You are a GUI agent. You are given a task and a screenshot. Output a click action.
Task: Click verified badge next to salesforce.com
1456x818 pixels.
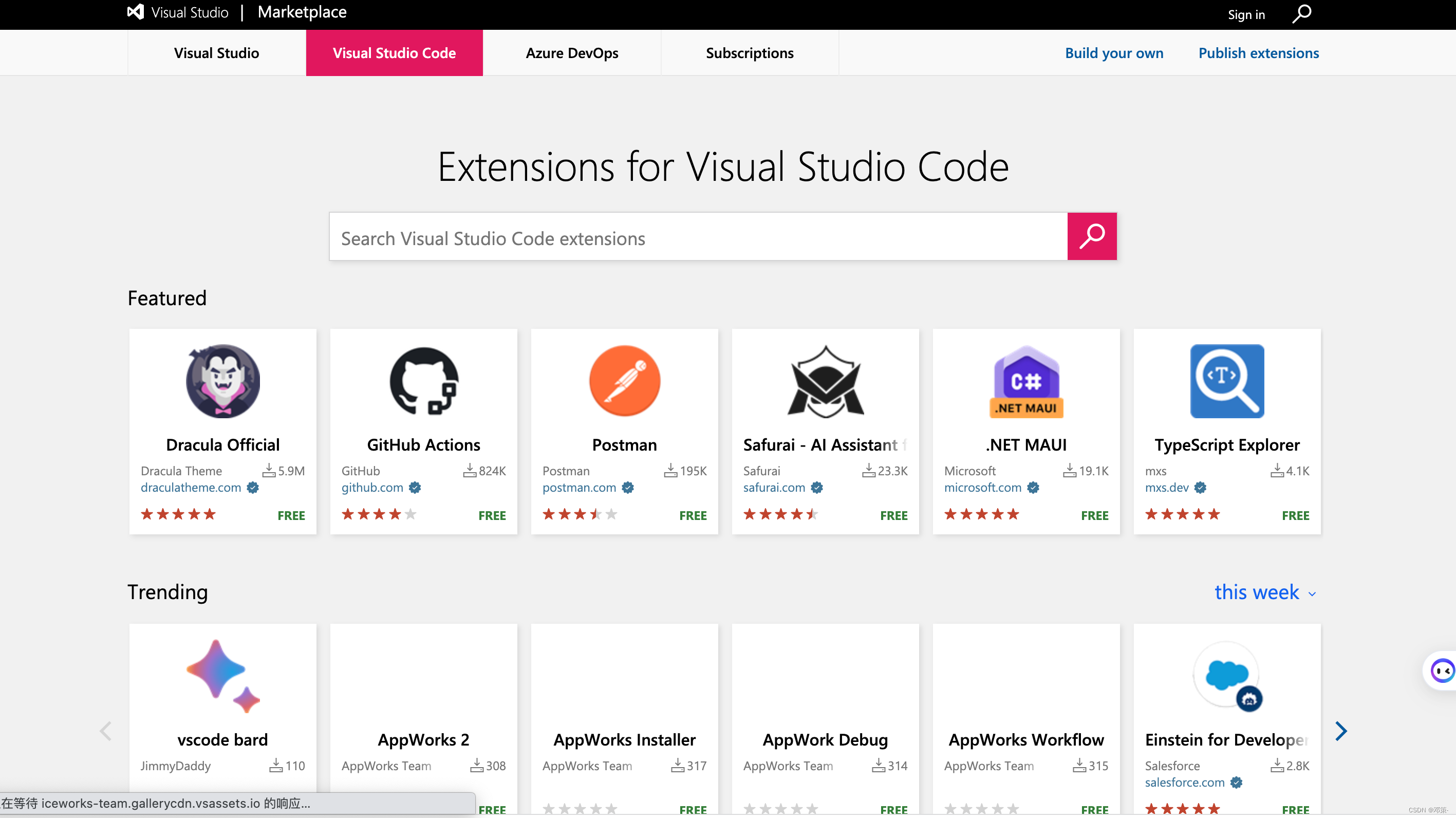(x=1236, y=783)
